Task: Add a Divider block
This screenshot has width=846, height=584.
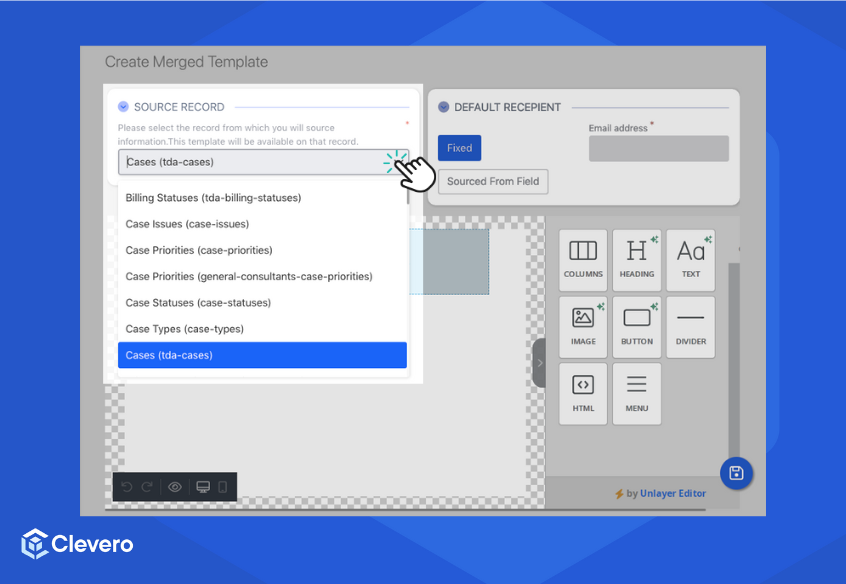Action: (691, 327)
